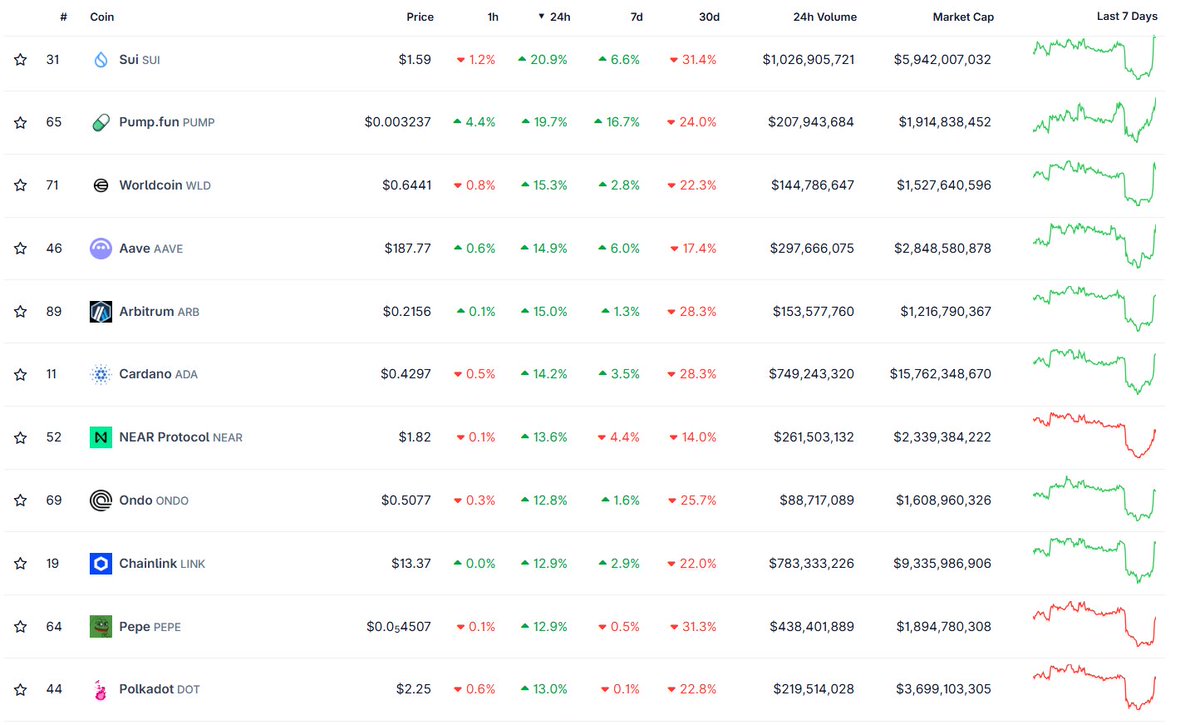Sort by the 24h column header
Image resolution: width=1200 pixels, height=725 pixels.
(553, 17)
